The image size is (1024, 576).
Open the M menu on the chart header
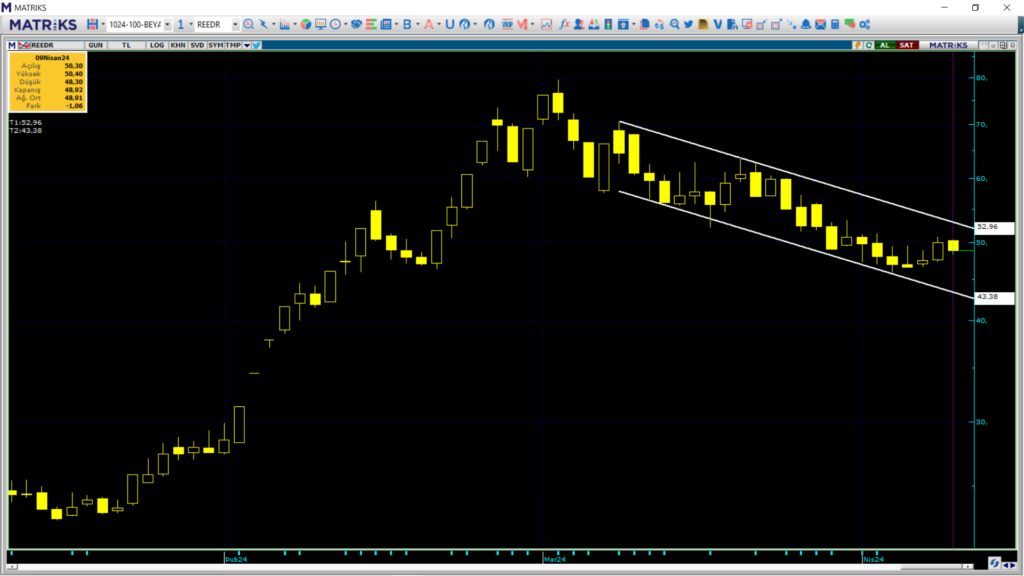(10, 44)
